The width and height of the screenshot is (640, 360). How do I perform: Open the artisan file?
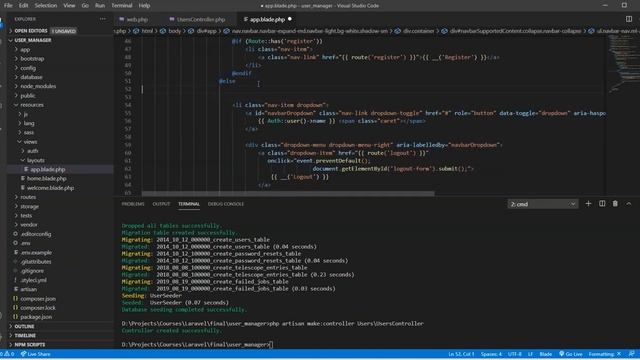coord(28,289)
